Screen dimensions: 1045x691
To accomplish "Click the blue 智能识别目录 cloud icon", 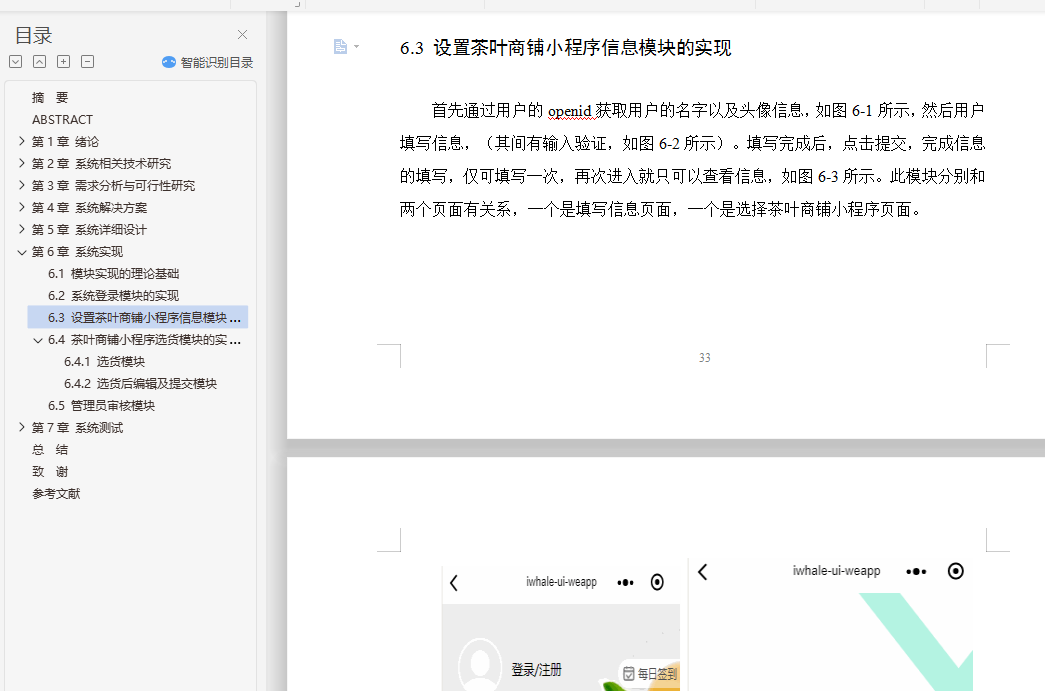I will click(x=169, y=62).
